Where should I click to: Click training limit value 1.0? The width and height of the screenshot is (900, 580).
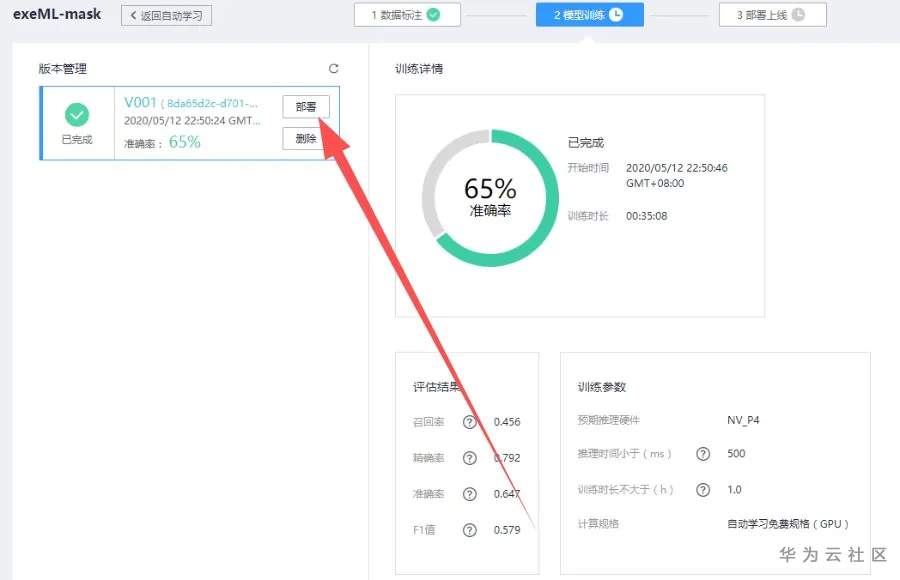(734, 490)
